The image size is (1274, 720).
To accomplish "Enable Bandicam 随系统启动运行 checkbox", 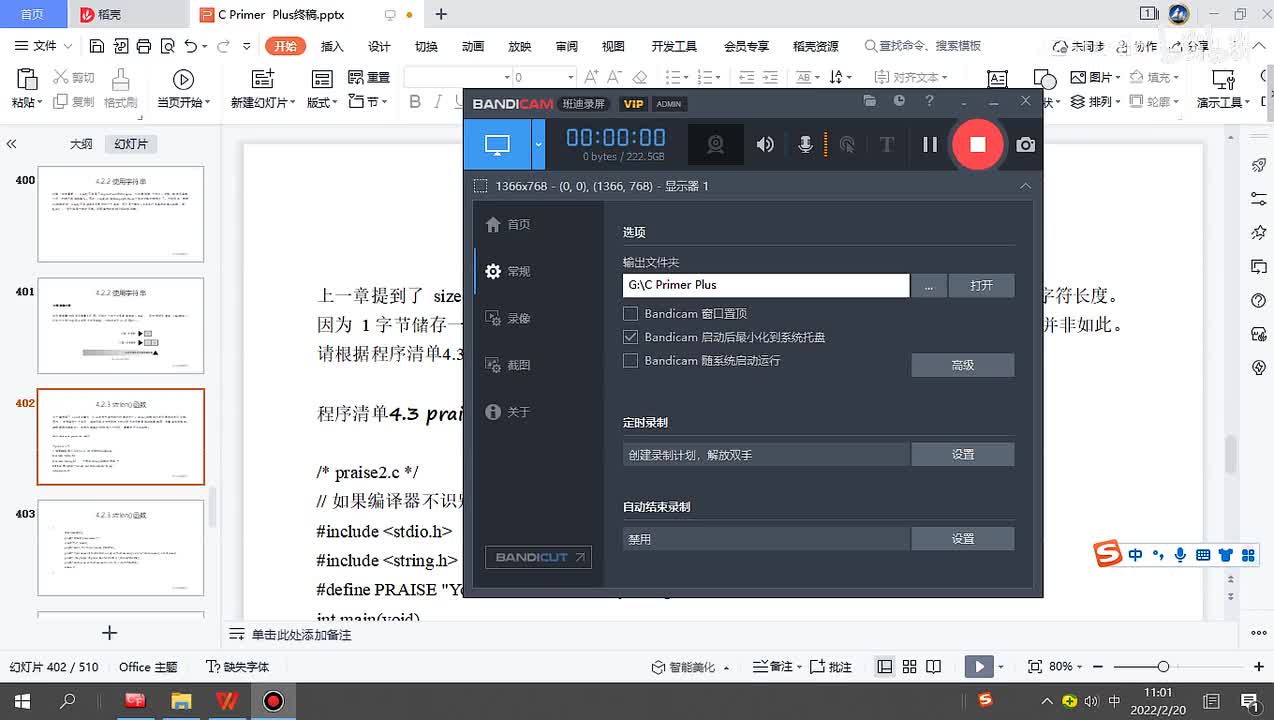I will [630, 361].
